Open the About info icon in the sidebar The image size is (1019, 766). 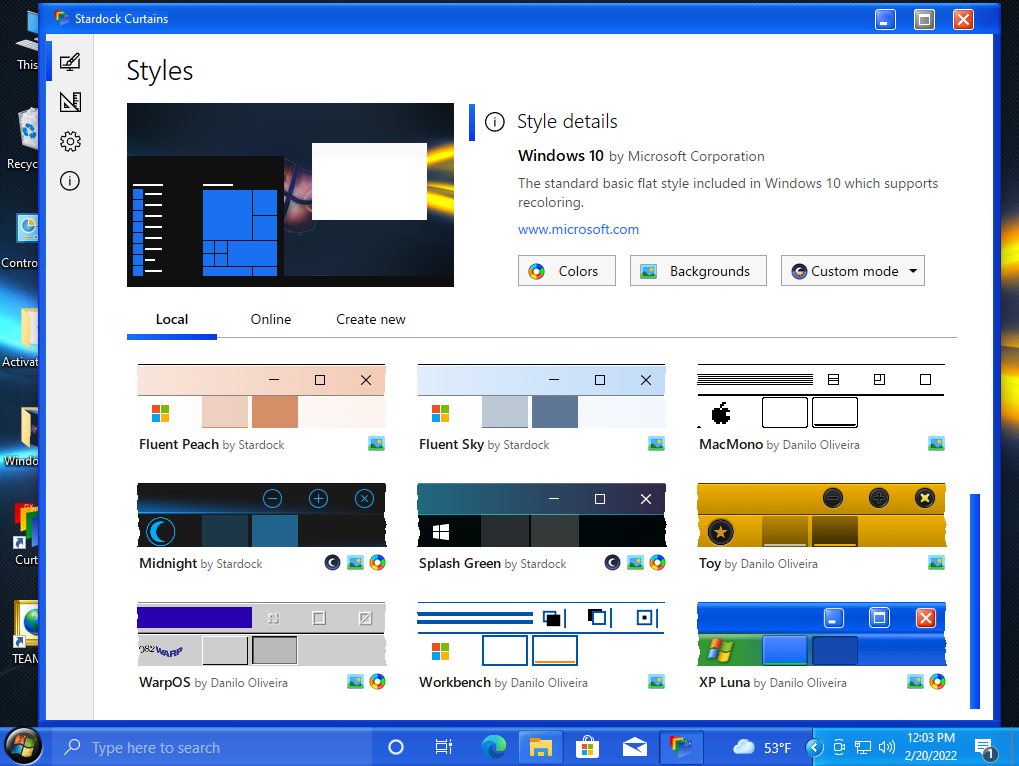tap(70, 181)
